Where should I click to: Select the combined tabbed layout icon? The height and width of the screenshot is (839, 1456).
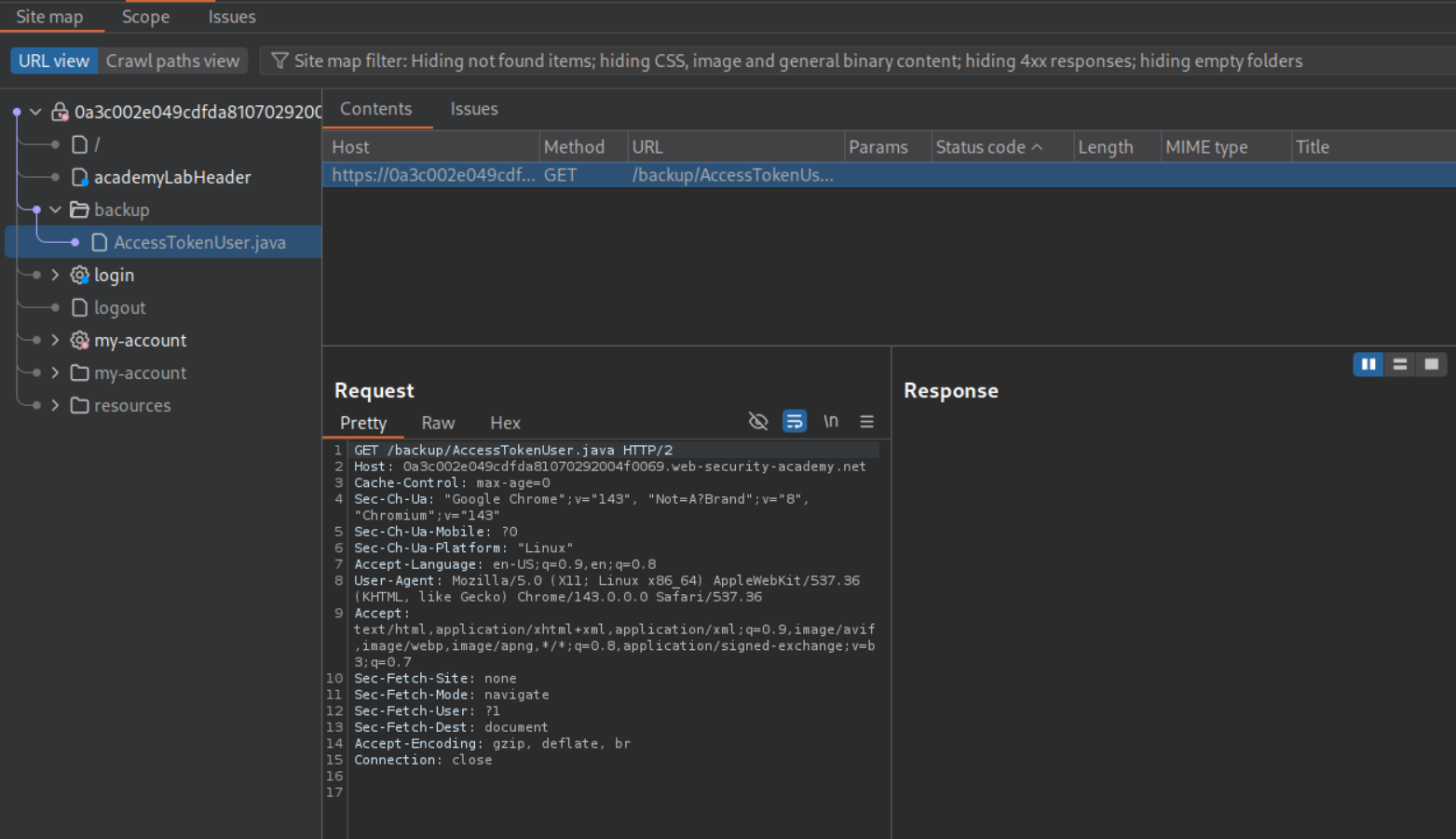(1431, 364)
